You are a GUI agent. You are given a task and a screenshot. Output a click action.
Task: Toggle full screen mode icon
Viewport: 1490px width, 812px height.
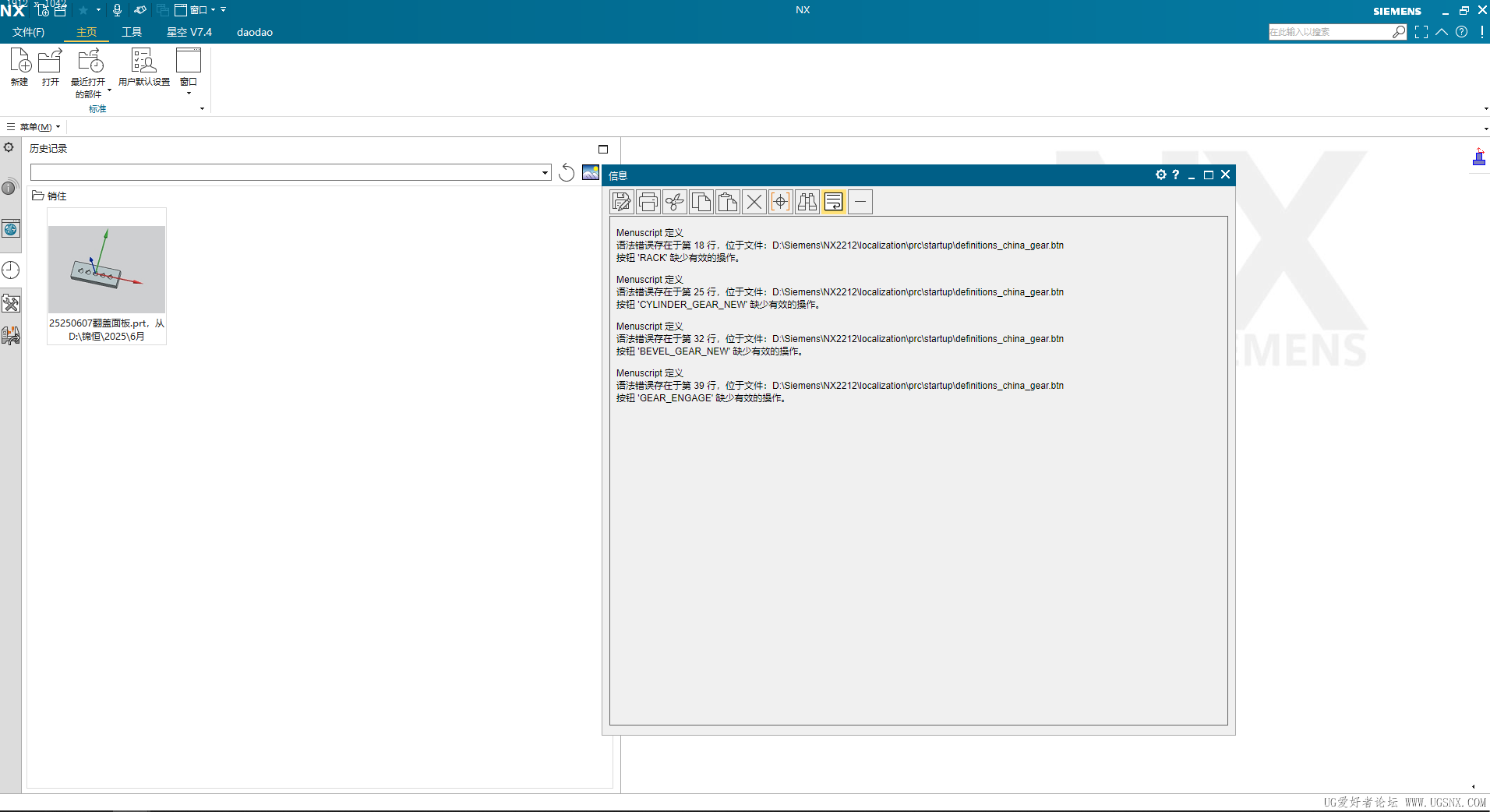coord(1421,32)
